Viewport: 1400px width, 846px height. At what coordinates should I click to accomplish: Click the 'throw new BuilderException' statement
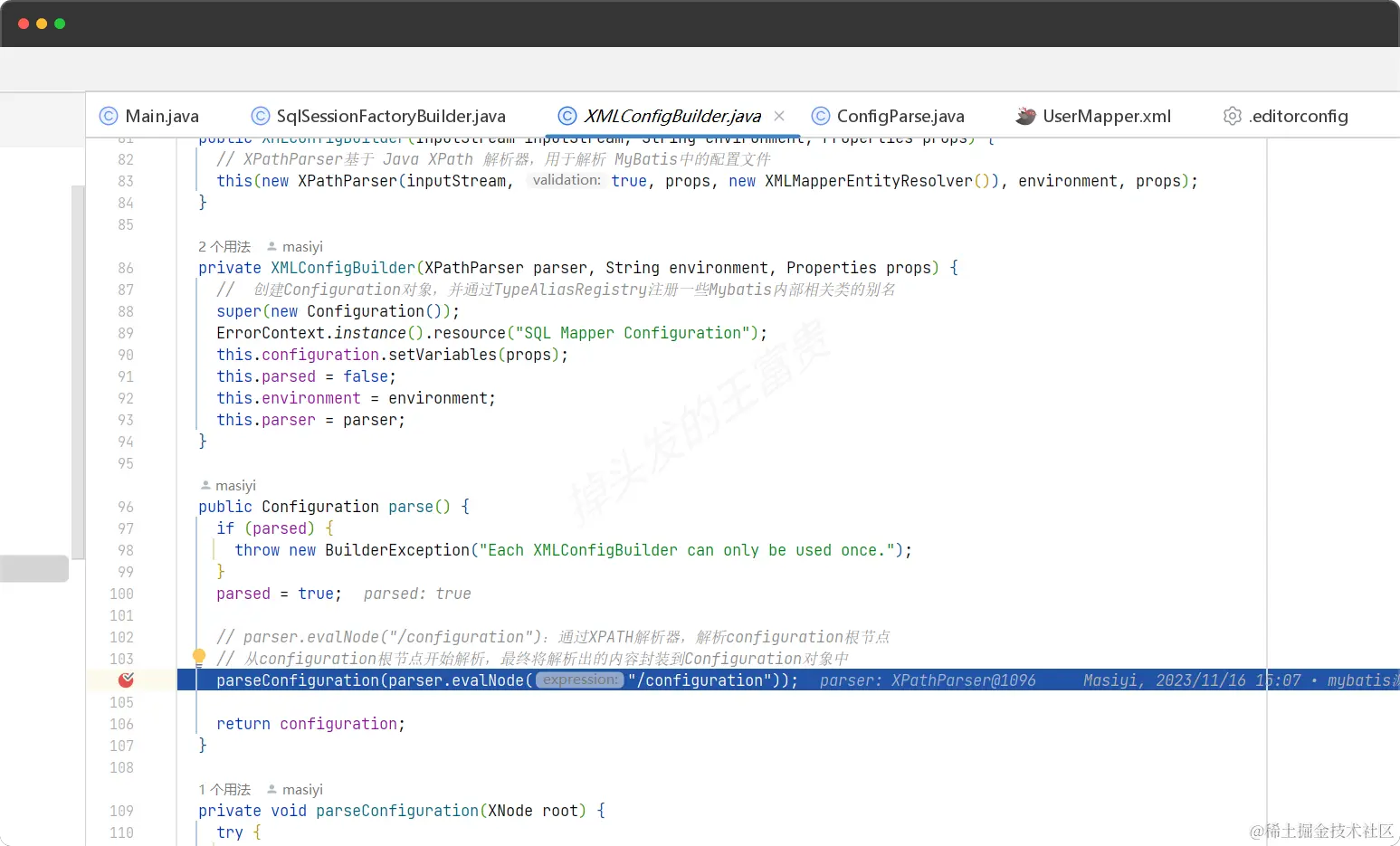573,550
